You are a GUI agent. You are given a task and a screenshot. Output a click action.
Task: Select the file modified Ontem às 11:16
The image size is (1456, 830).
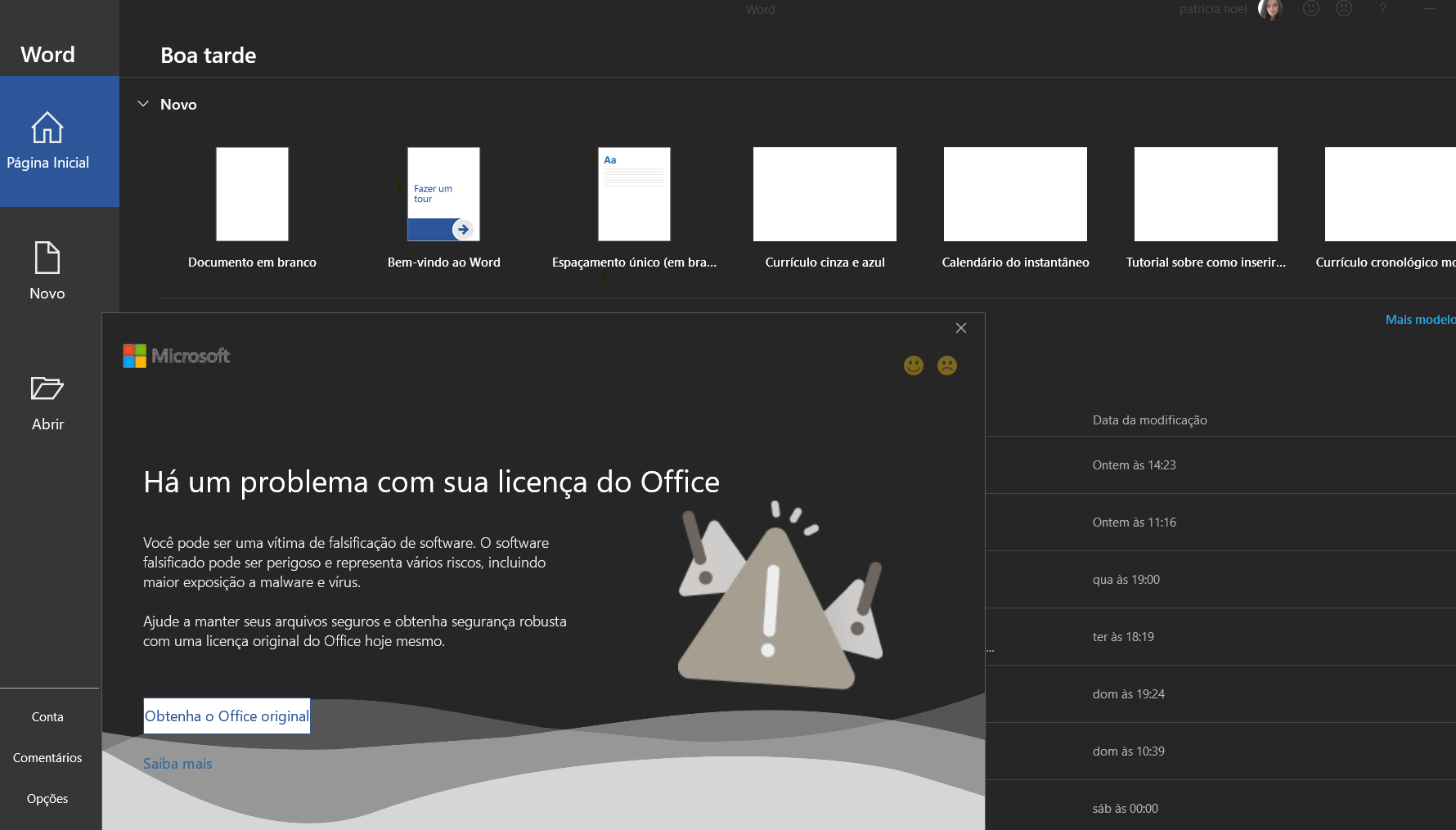tap(1220, 523)
